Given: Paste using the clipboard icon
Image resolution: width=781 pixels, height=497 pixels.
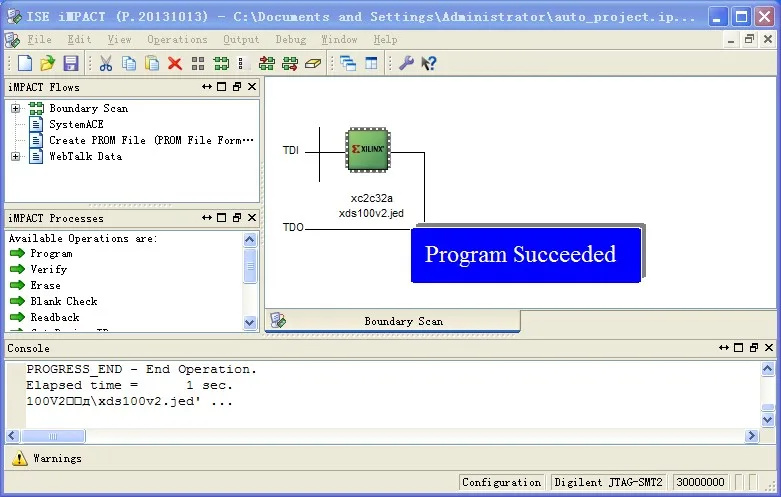Looking at the screenshot, I should pyautogui.click(x=152, y=63).
